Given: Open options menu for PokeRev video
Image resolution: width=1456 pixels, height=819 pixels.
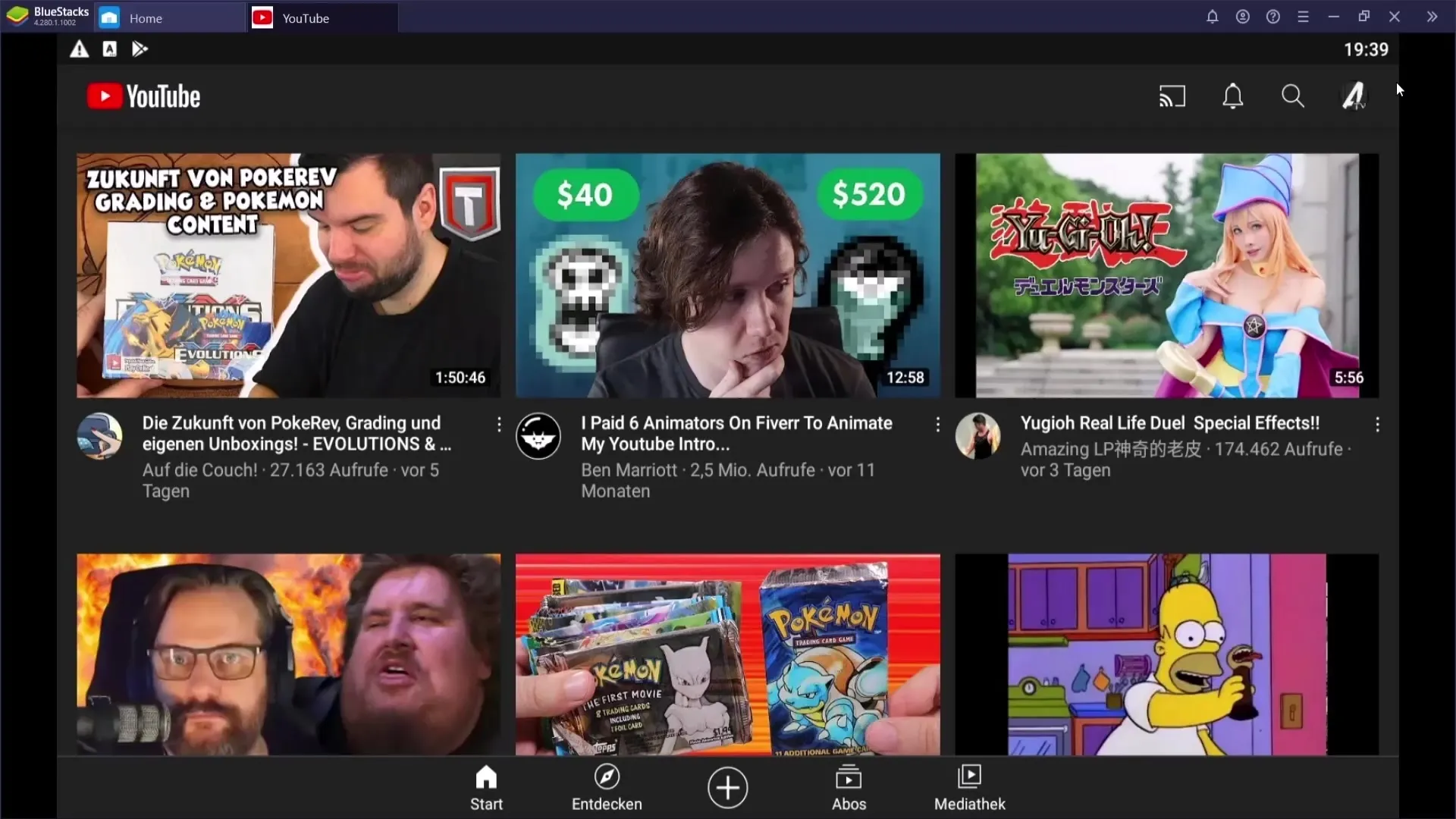Looking at the screenshot, I should click(x=498, y=425).
